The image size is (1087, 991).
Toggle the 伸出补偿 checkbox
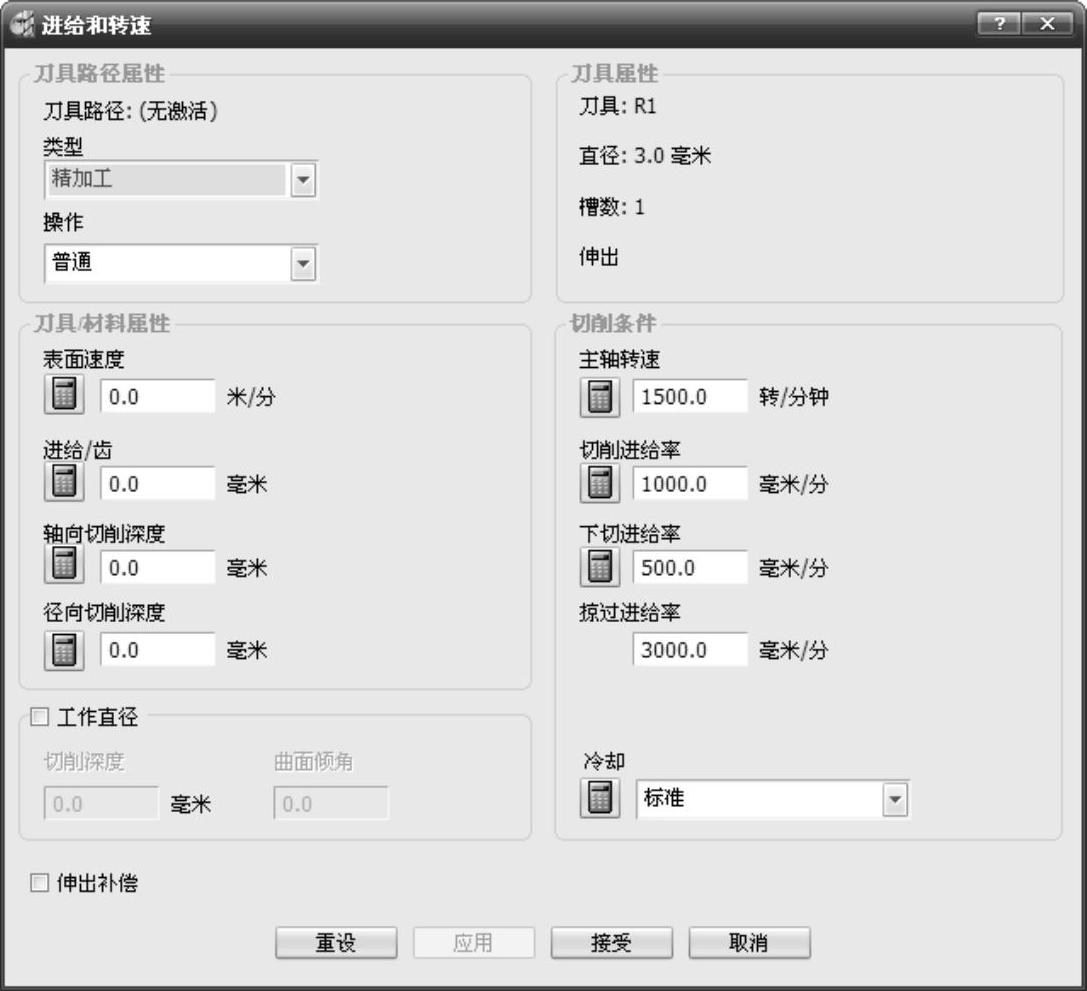point(40,883)
